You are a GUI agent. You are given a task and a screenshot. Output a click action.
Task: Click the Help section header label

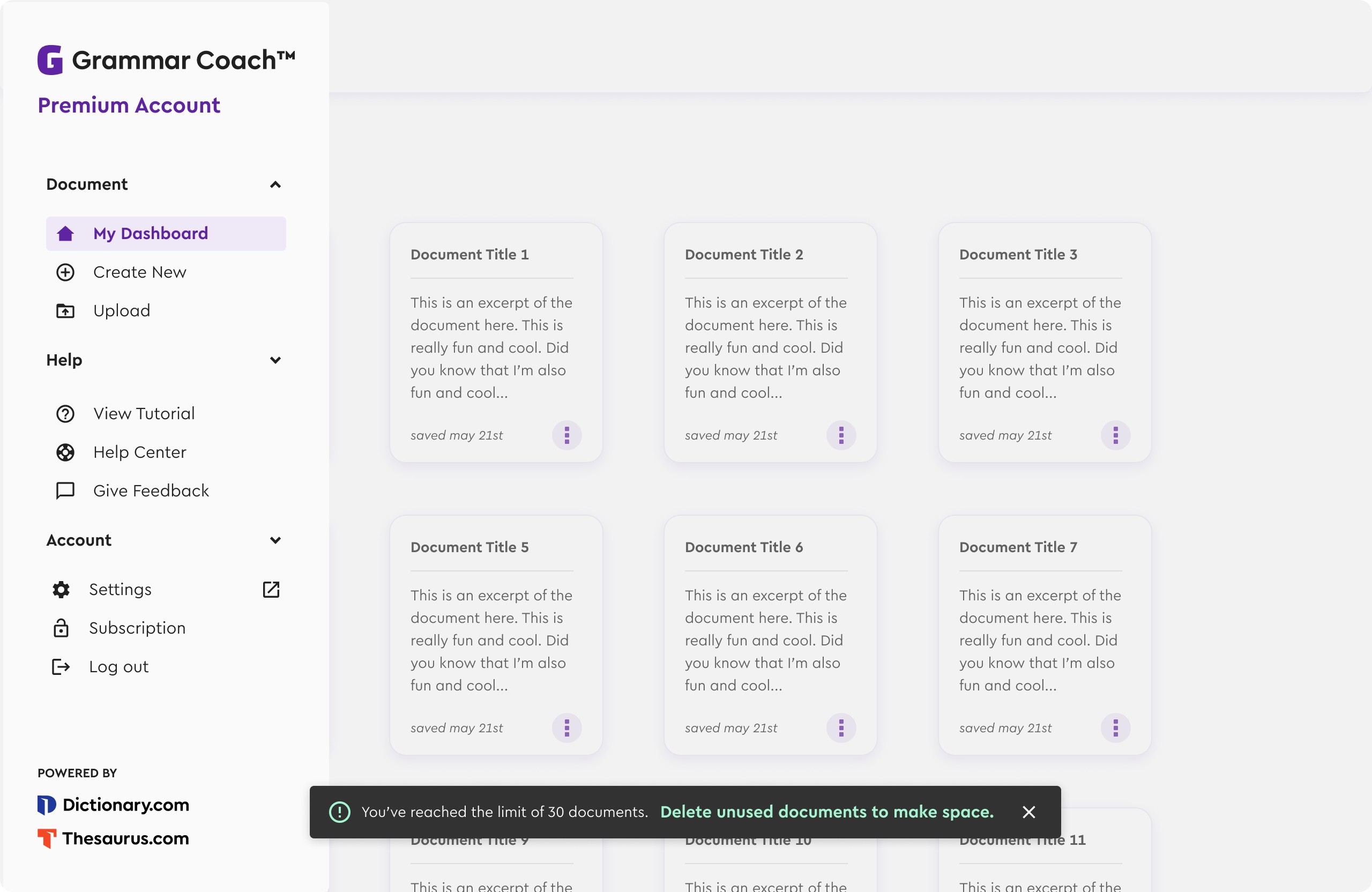64,360
